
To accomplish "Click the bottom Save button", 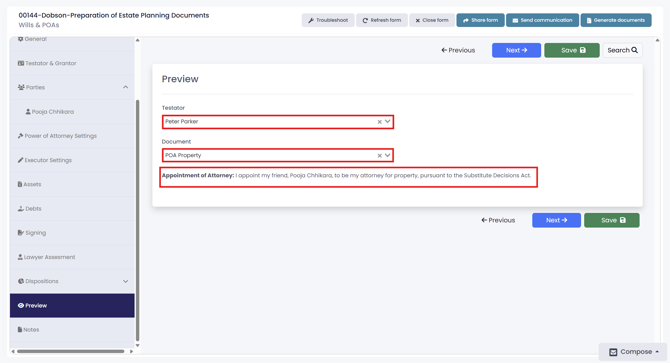I will coord(612,220).
